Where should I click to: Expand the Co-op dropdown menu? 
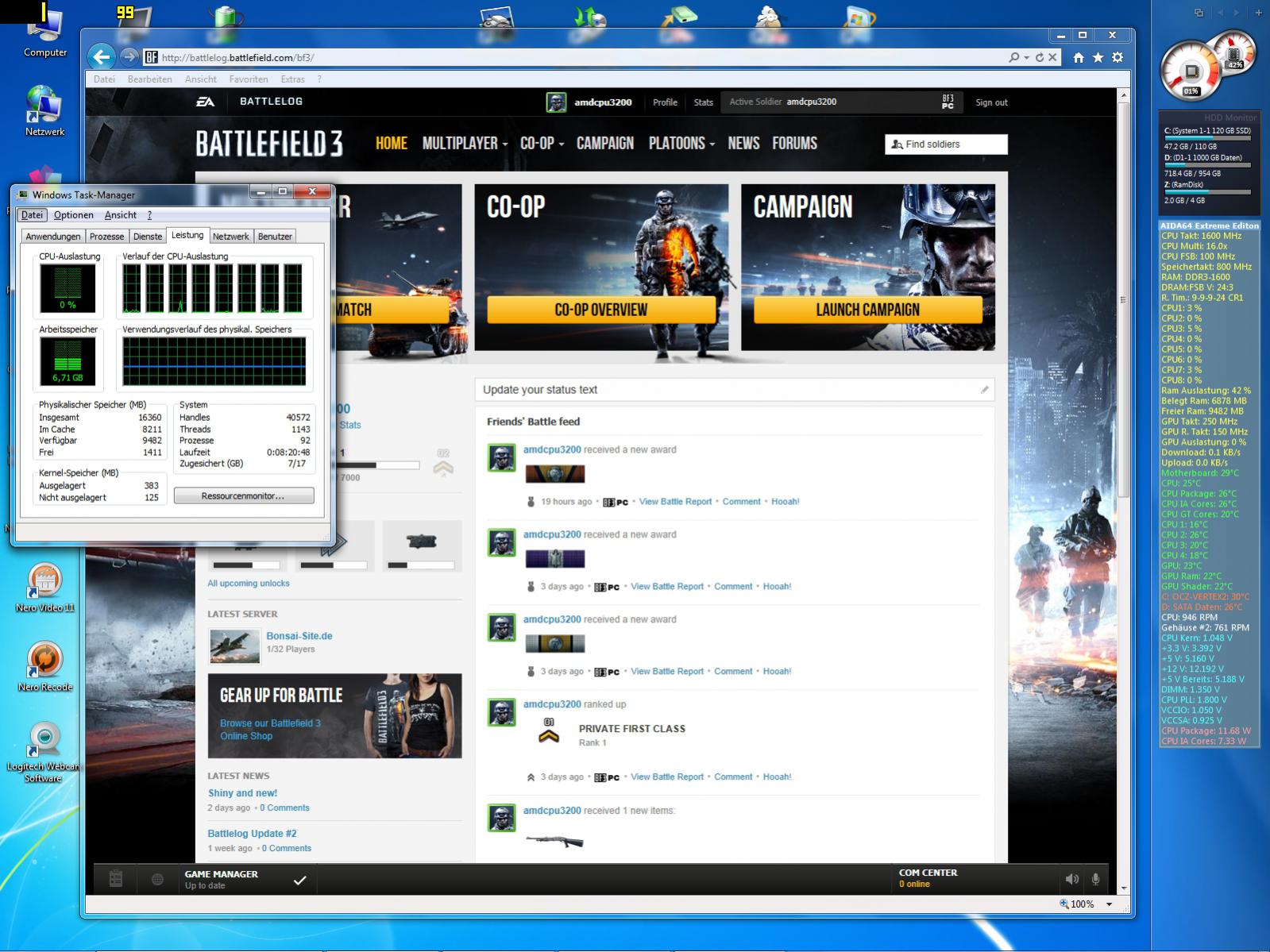click(x=542, y=143)
